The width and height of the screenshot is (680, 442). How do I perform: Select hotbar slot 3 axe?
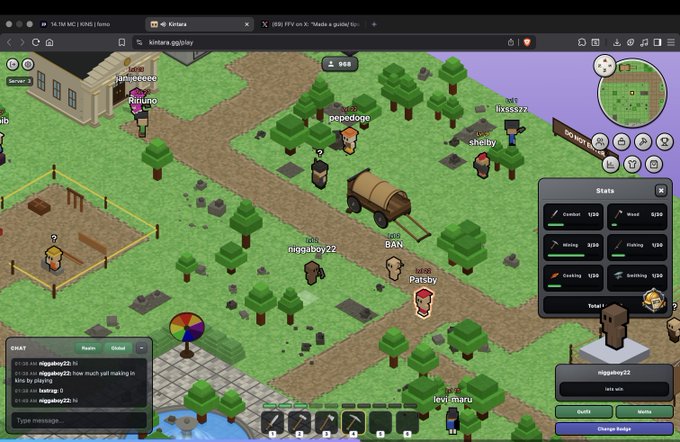click(x=326, y=423)
